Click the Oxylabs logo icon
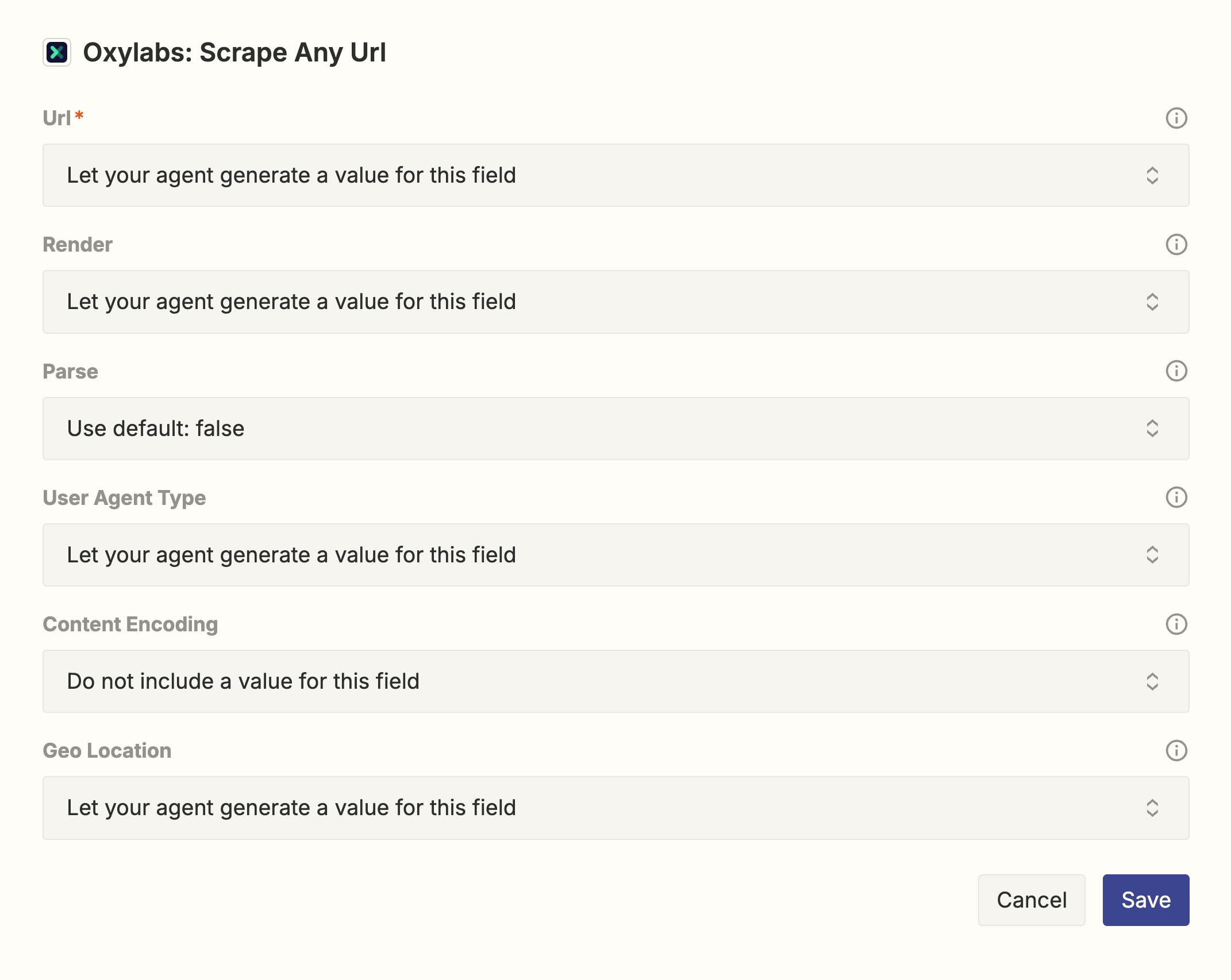The image size is (1231, 980). click(x=57, y=53)
